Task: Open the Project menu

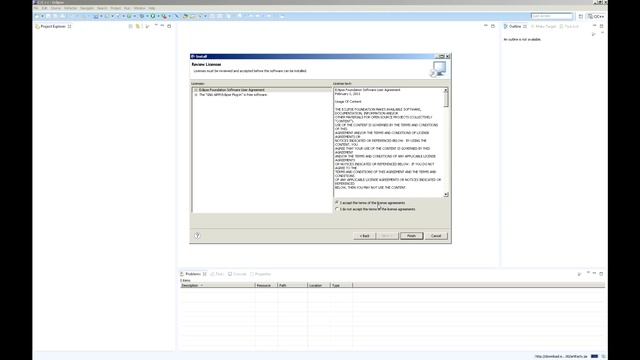Action: (x=116, y=8)
